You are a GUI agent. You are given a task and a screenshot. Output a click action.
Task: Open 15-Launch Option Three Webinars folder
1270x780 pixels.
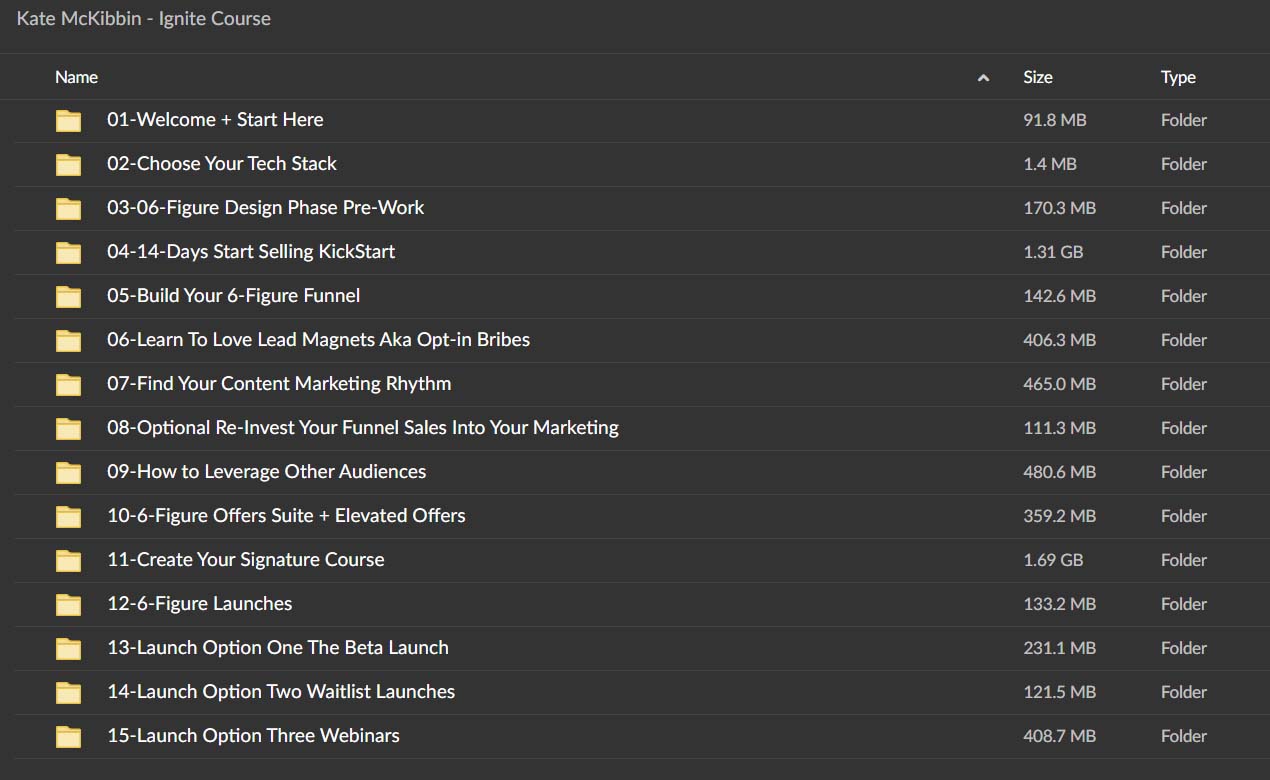click(x=253, y=735)
